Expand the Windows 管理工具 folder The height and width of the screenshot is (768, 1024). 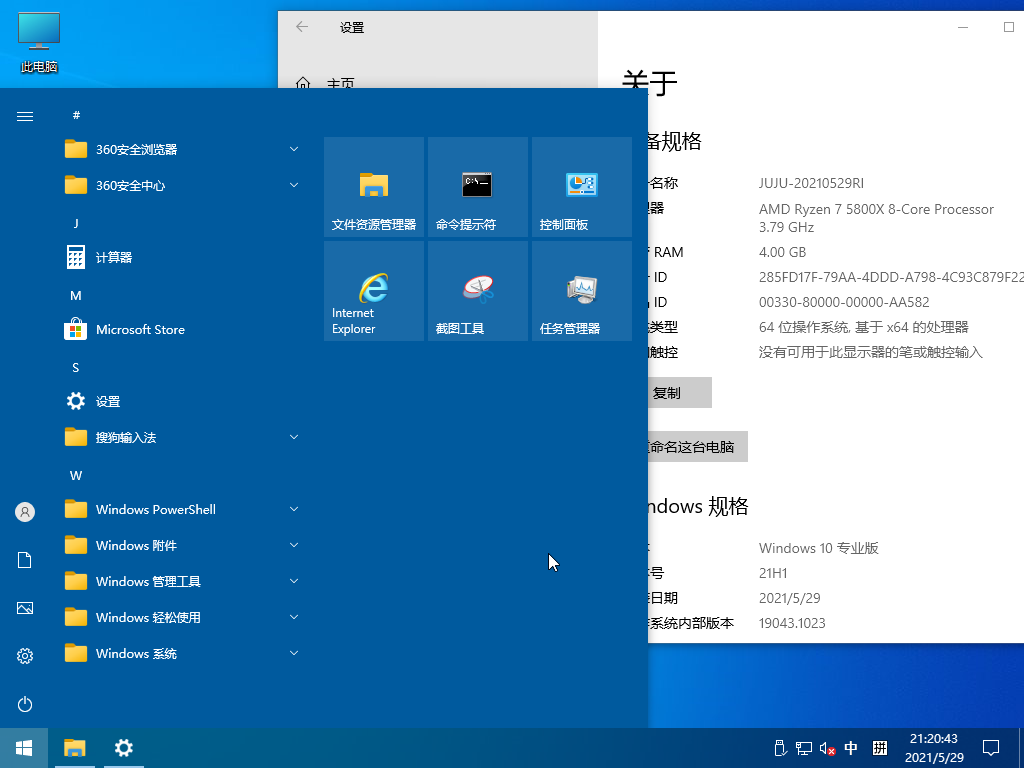point(182,581)
